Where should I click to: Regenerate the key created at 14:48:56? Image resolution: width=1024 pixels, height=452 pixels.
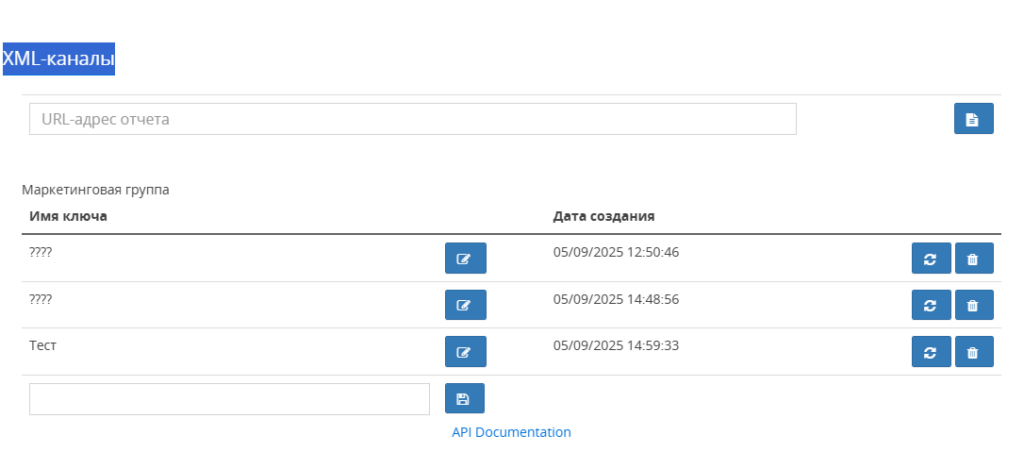click(x=931, y=304)
